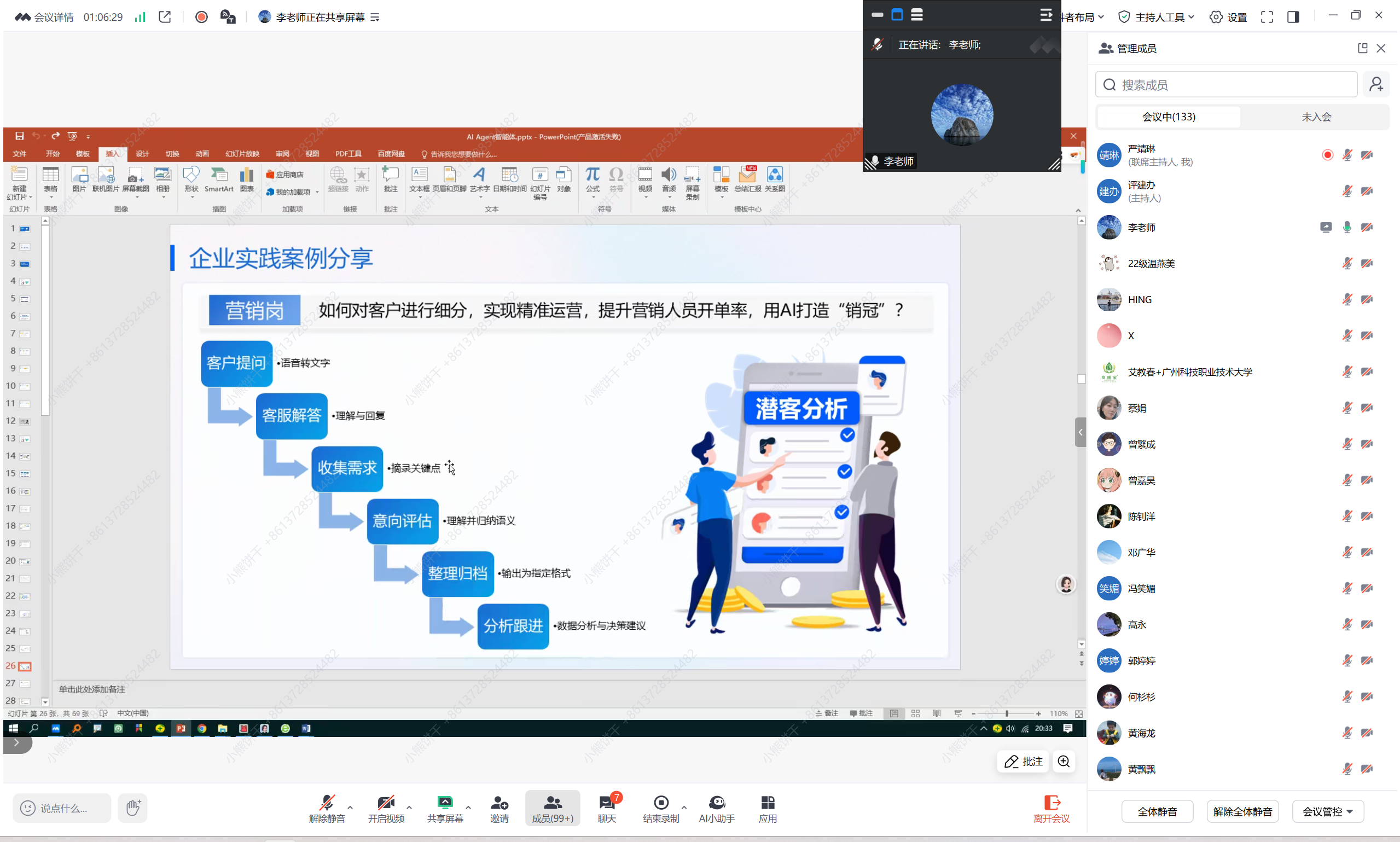
Task: Increase zoom with the plus on zoom slider
Action: pyautogui.click(x=1038, y=713)
